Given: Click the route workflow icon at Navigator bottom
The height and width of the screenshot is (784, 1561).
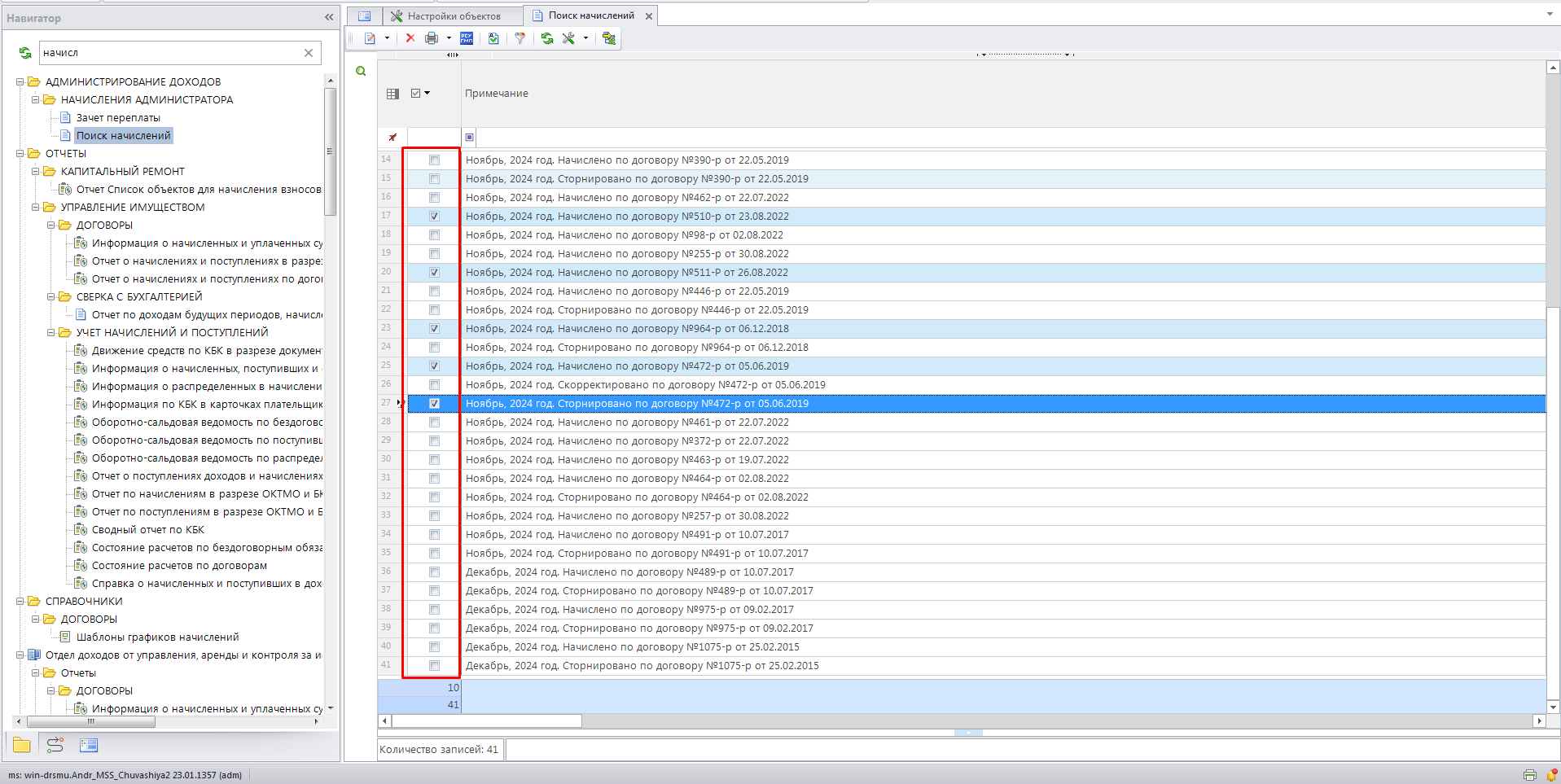Looking at the screenshot, I should coord(55,745).
